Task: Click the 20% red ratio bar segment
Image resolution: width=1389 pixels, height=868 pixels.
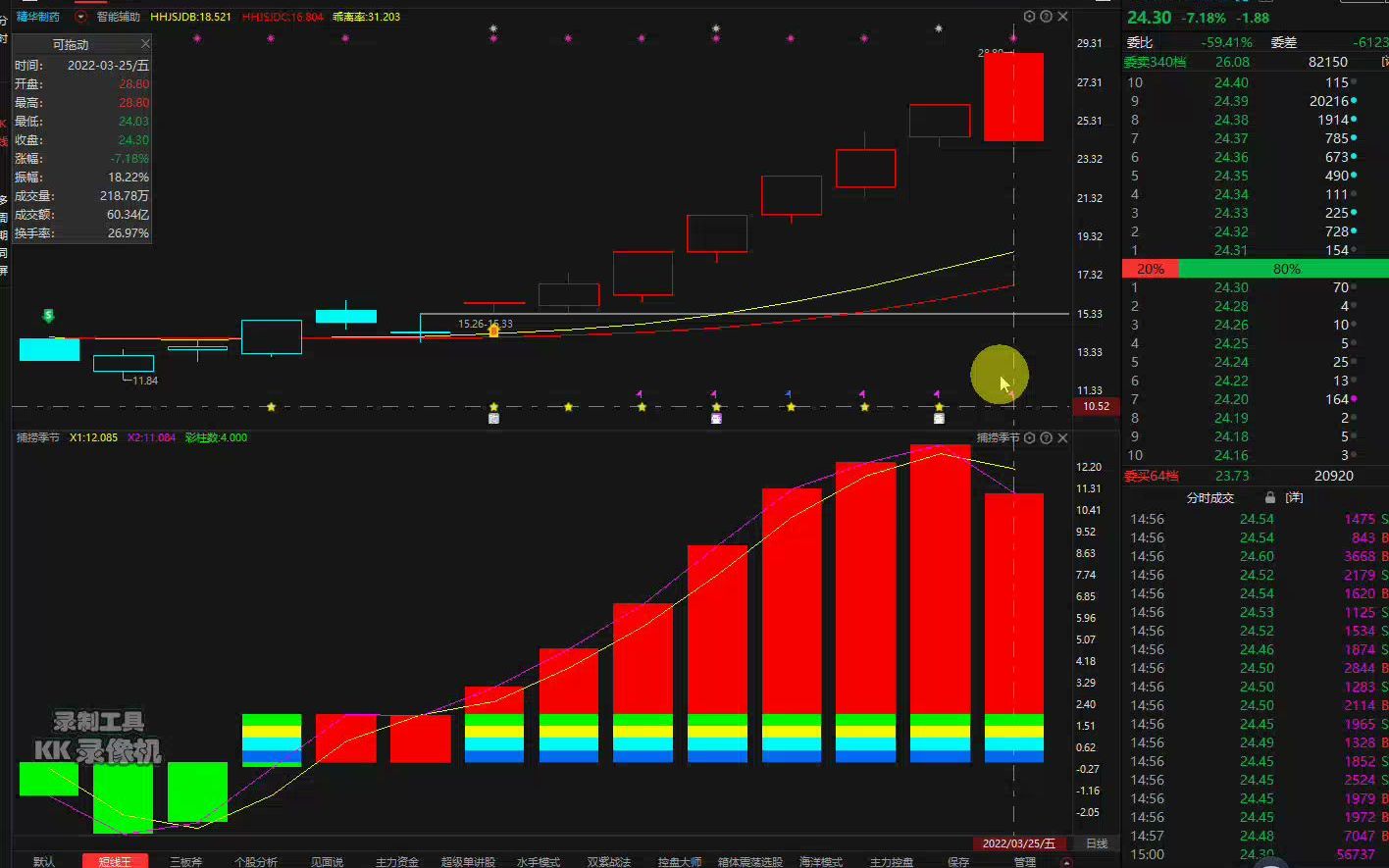Action: (x=1151, y=269)
